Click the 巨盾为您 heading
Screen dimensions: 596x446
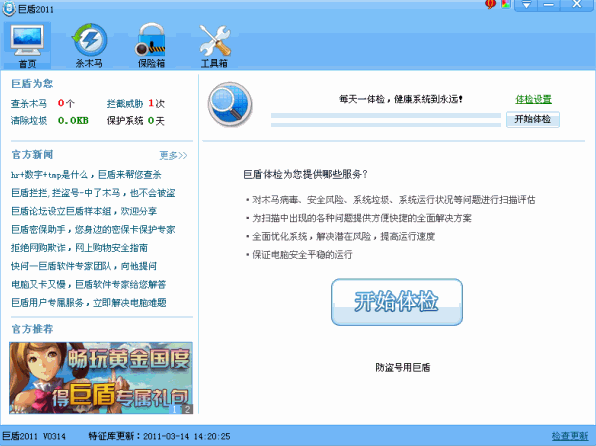[x=32, y=83]
